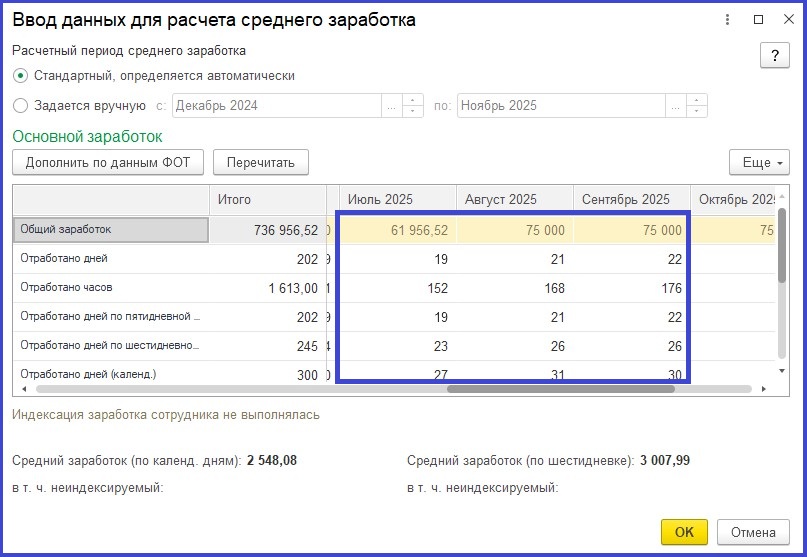Screen dimensions: 807x557
Task: Expand the Еще dropdown menu
Action: click(760, 162)
